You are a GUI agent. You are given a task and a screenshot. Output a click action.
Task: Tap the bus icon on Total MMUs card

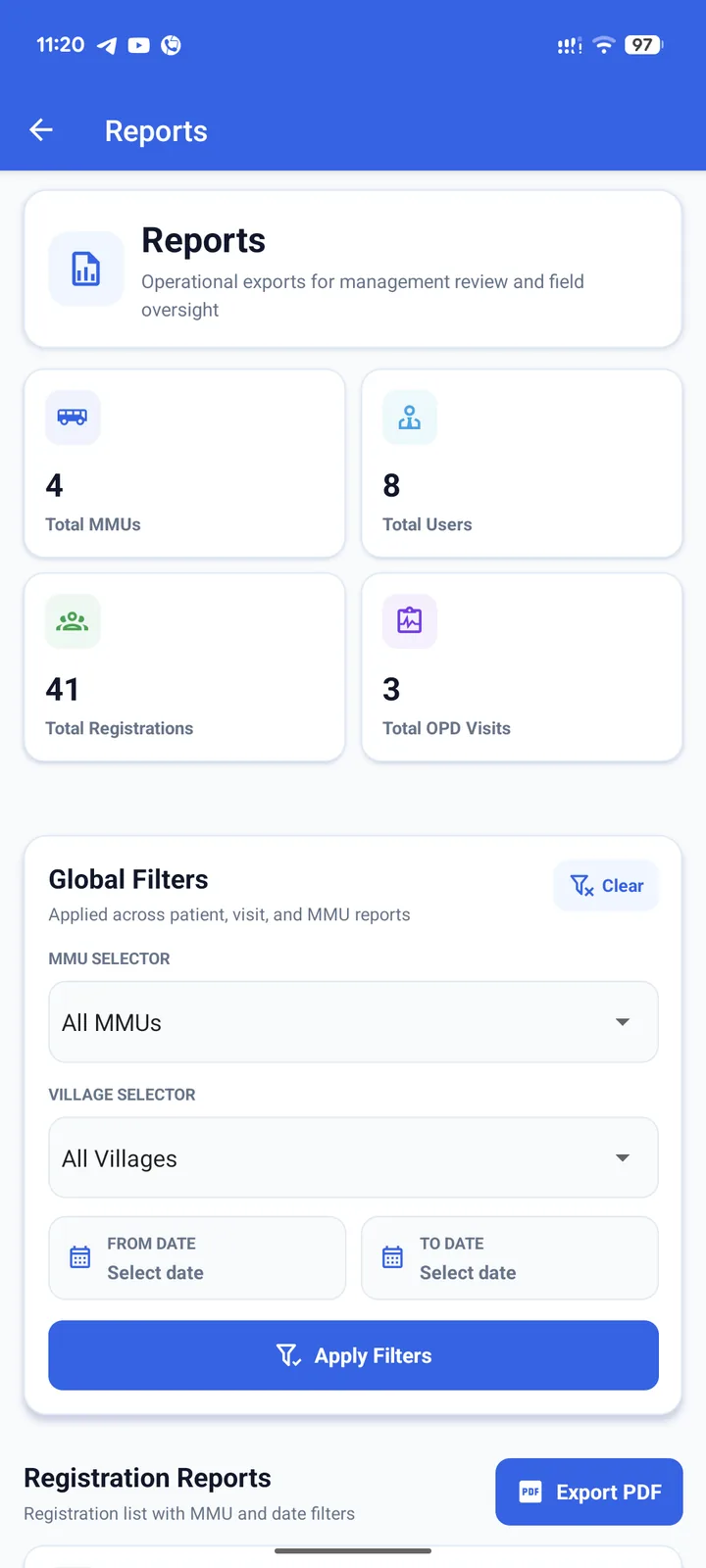coord(73,417)
